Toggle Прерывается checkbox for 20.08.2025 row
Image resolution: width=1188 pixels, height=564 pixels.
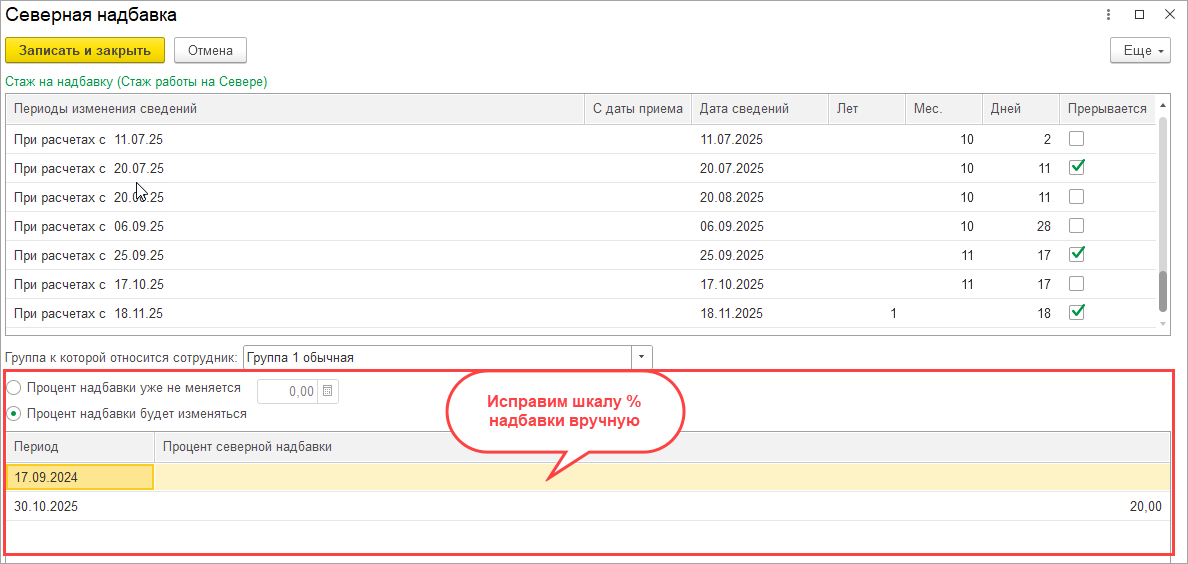pyautogui.click(x=1076, y=196)
